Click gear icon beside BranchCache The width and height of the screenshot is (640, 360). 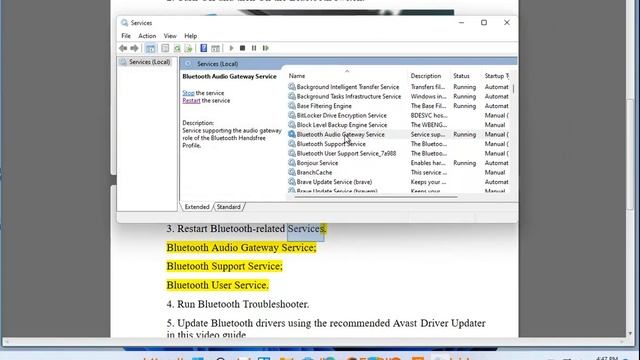coord(292,172)
